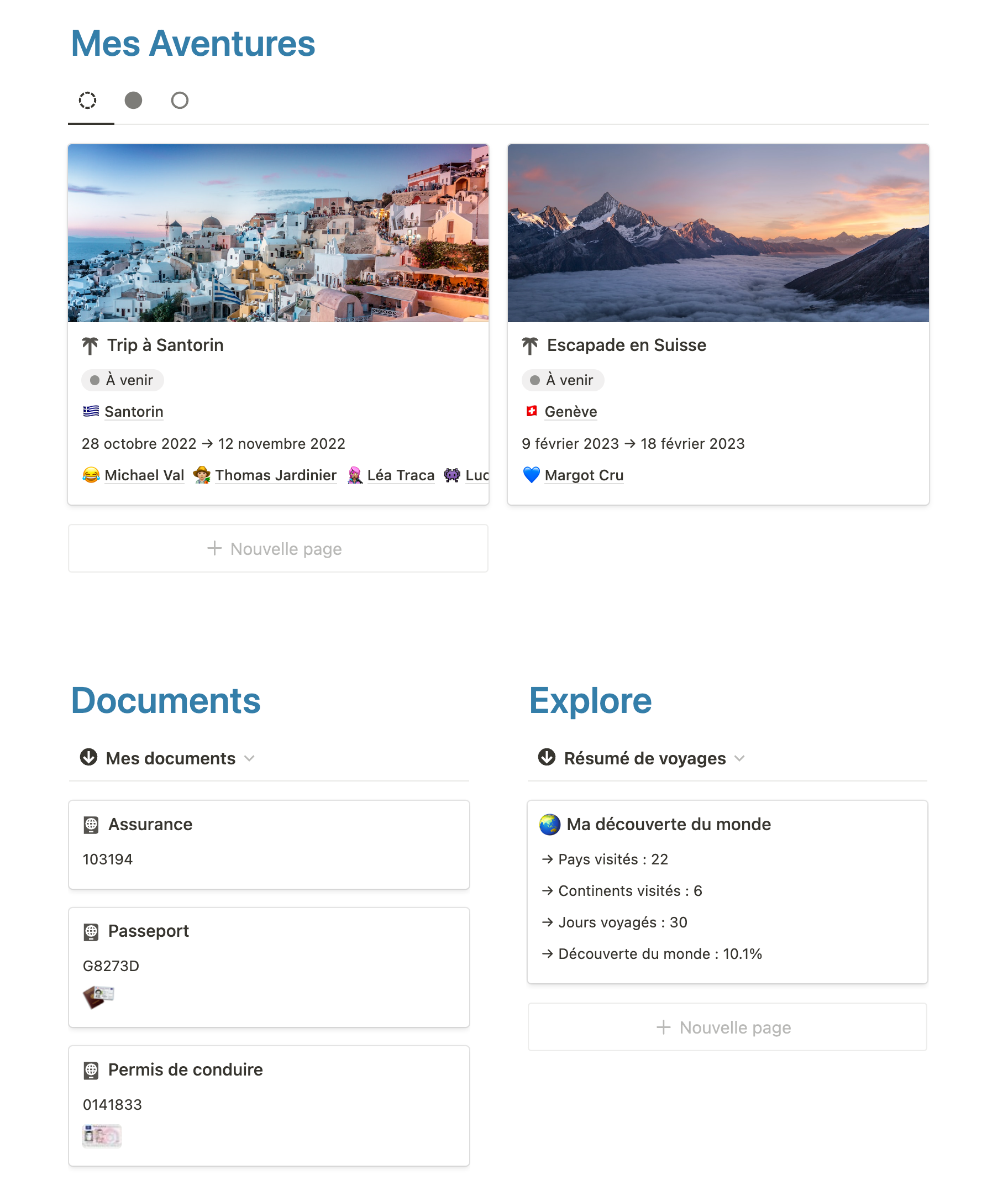This screenshot has height=1180, width=1008.
Task: Click the down-arrow icon beside Mes documents
Action: tap(88, 757)
